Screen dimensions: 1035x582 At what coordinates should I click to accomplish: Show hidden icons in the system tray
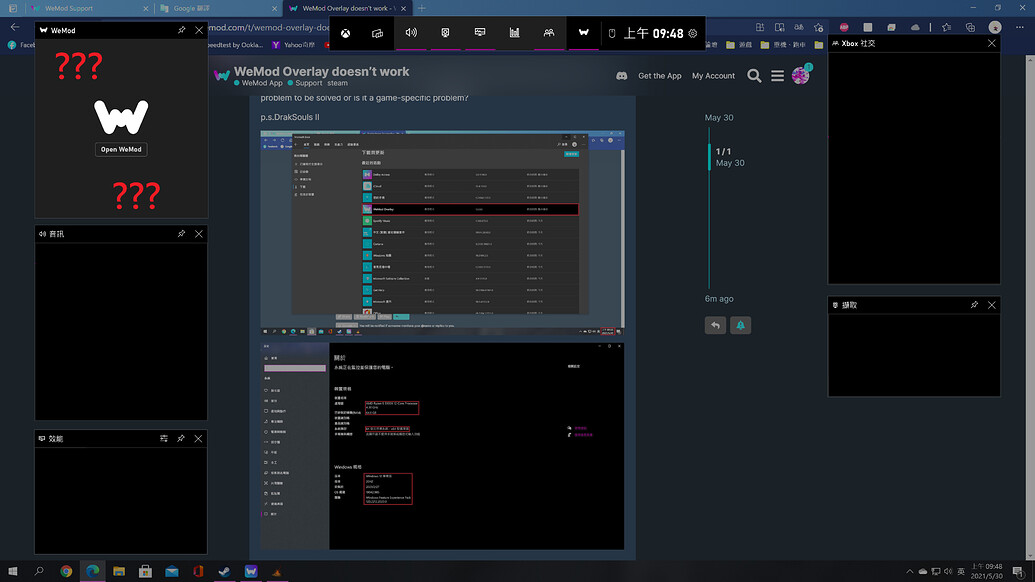909,571
